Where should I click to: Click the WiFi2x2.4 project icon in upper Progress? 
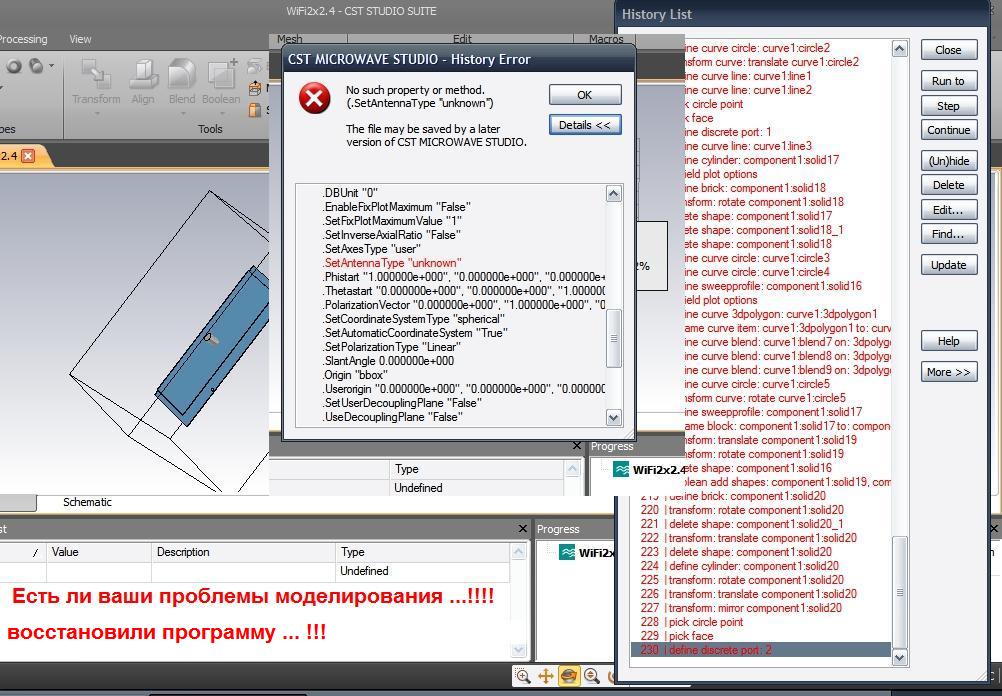pyautogui.click(x=621, y=470)
